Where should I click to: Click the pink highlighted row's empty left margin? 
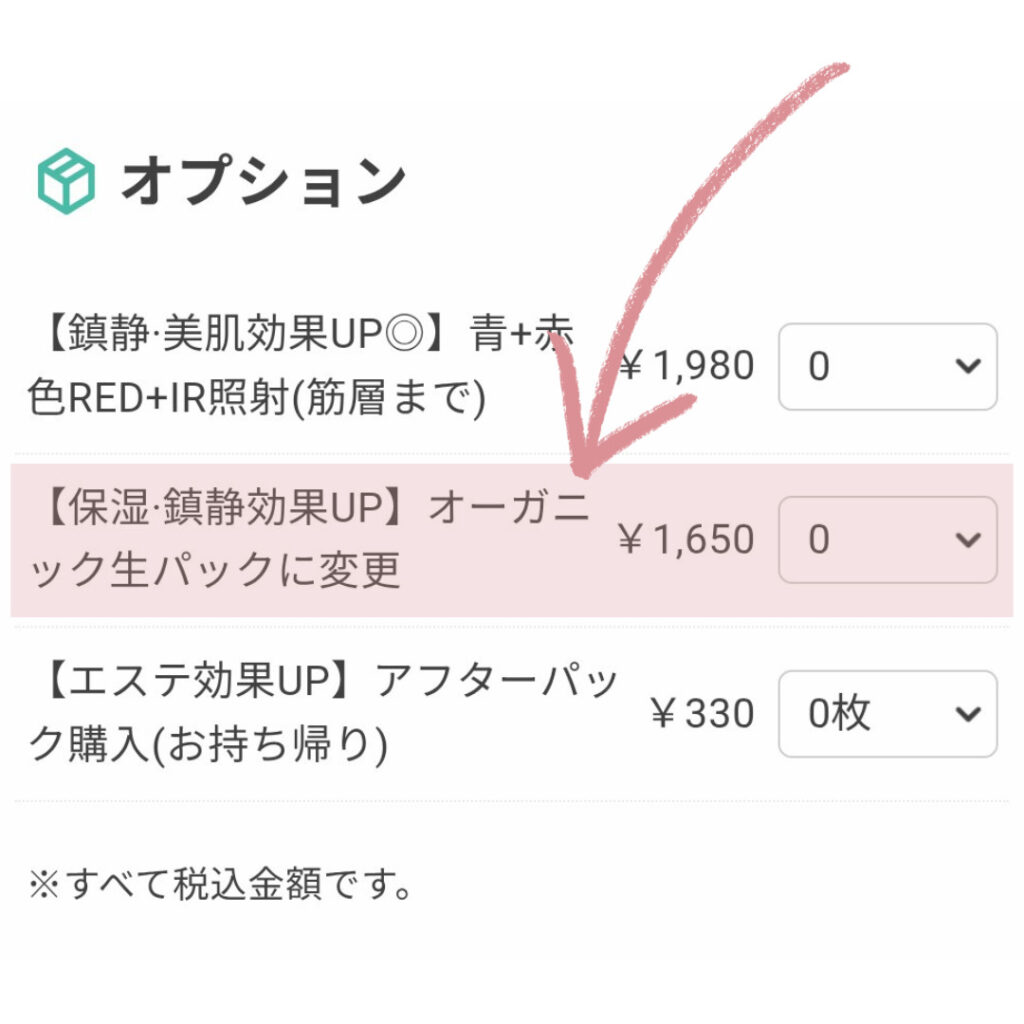pyautogui.click(x=22, y=540)
